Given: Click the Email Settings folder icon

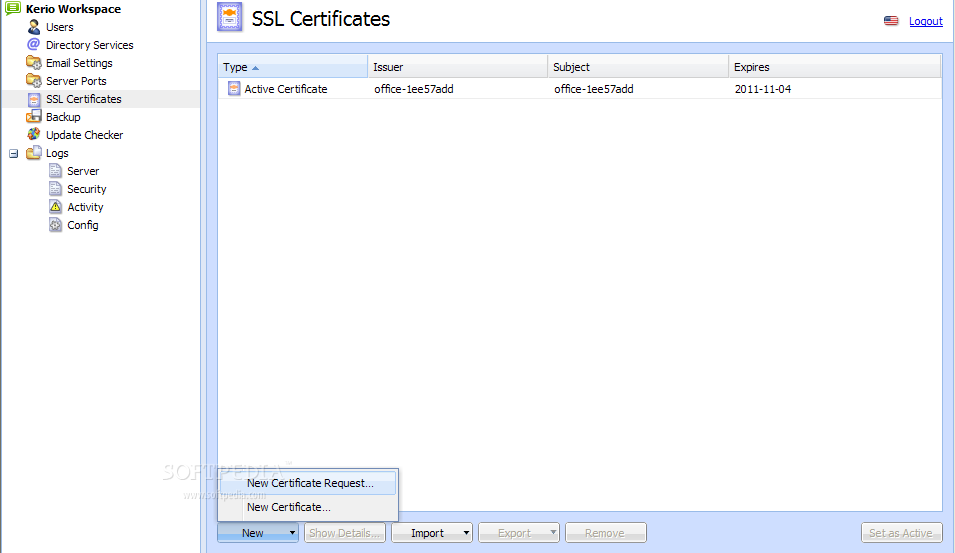Looking at the screenshot, I should click(33, 63).
